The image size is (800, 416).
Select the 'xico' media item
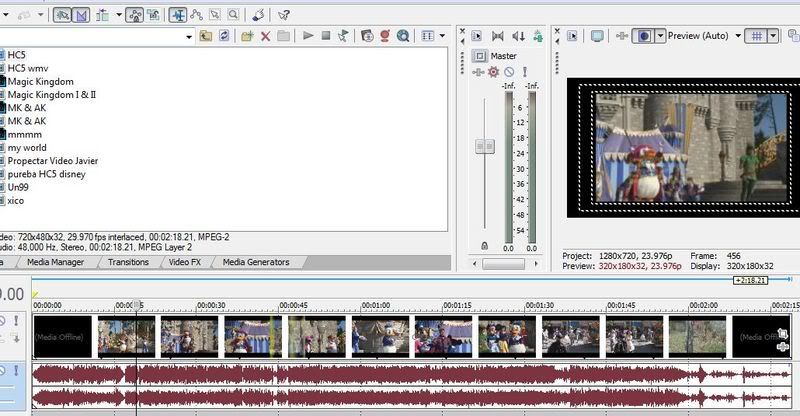(x=15, y=201)
